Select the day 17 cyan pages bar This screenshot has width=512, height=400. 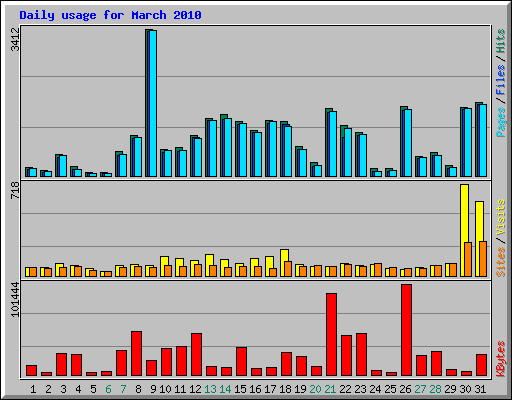point(273,149)
